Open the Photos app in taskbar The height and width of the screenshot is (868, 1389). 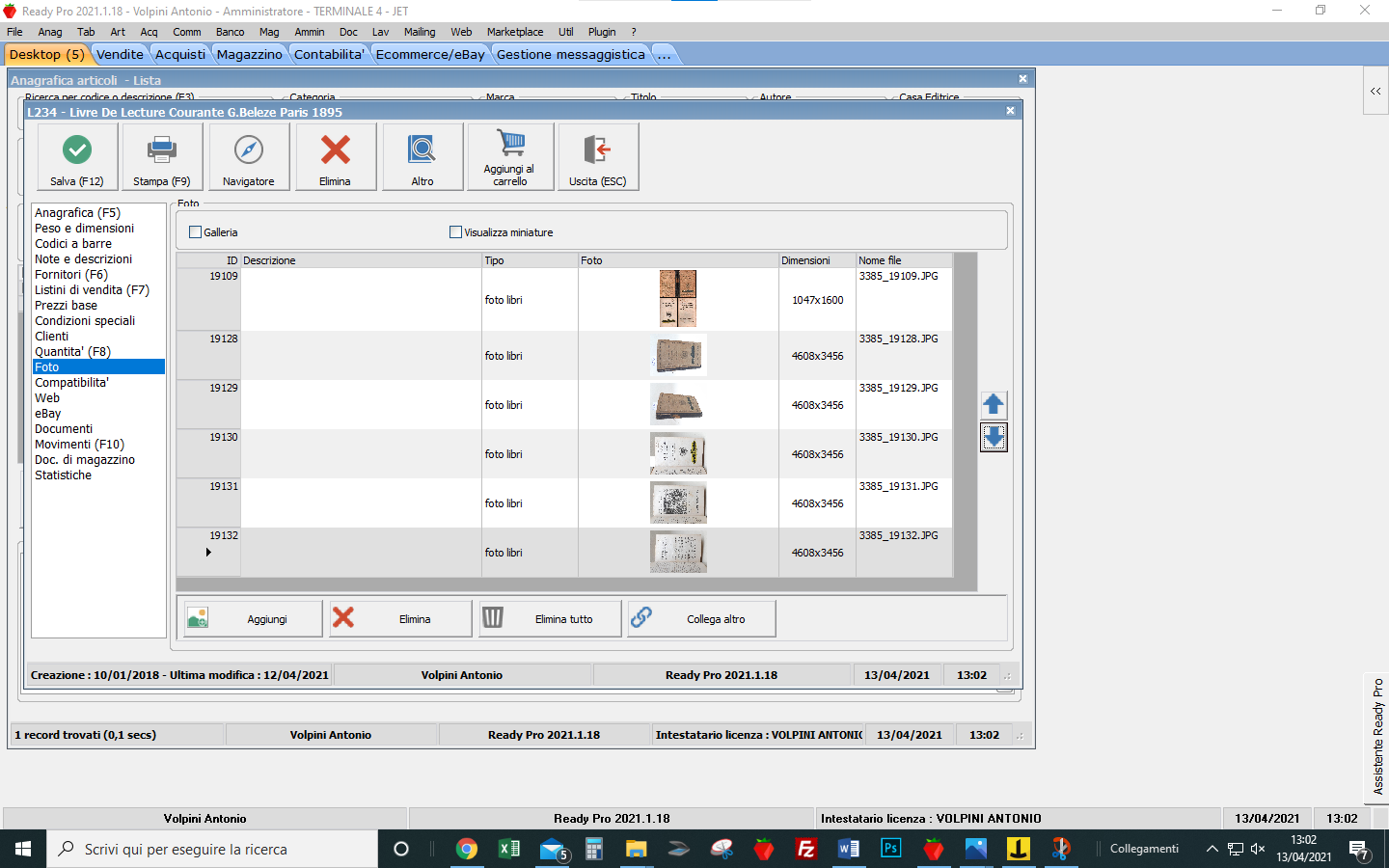coord(975,849)
